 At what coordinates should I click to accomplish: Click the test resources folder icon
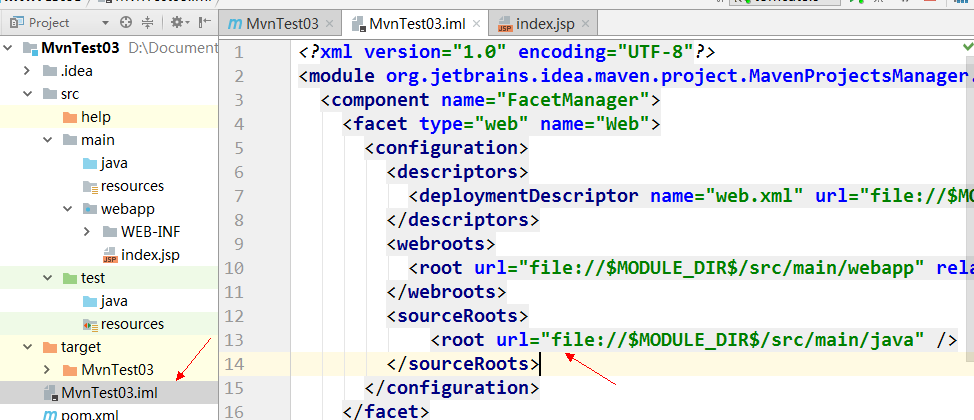click(x=91, y=324)
